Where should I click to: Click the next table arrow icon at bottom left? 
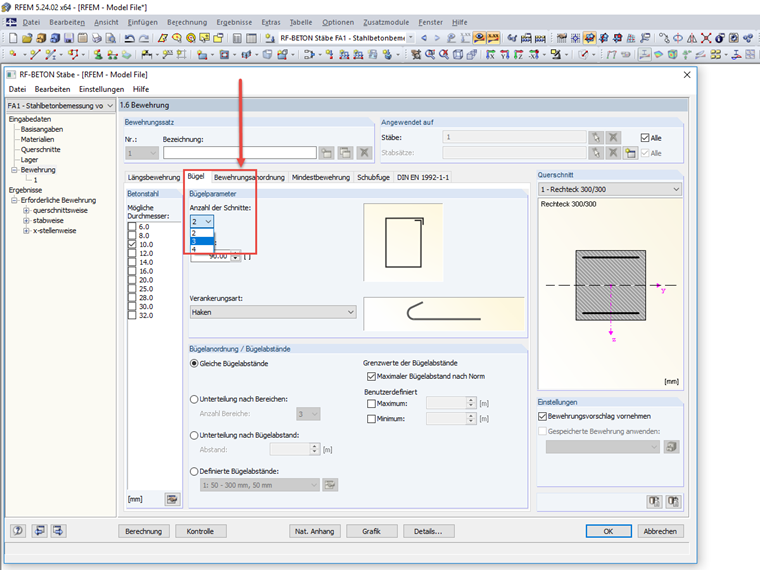pos(58,531)
